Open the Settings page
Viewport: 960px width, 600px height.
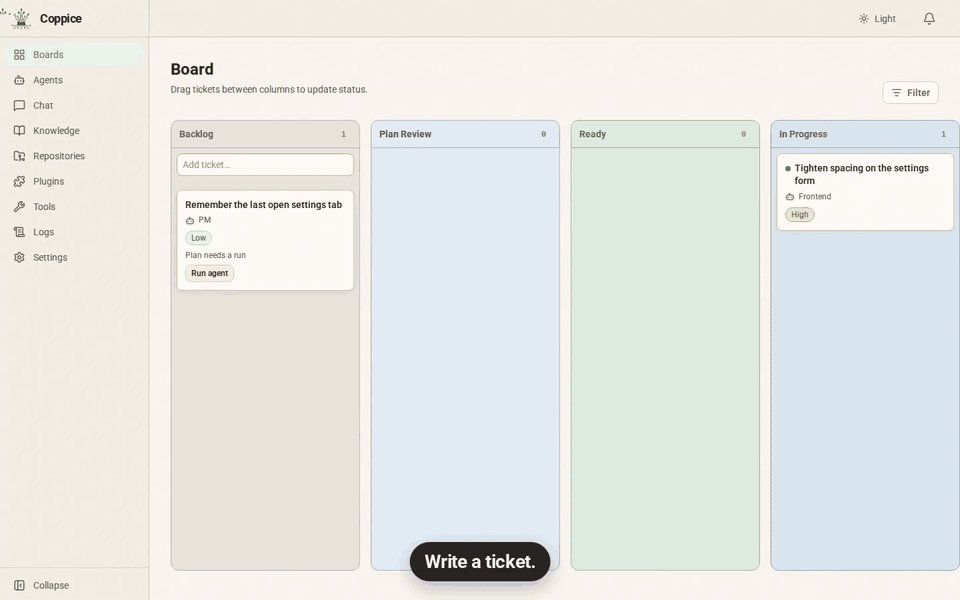tap(75, 257)
